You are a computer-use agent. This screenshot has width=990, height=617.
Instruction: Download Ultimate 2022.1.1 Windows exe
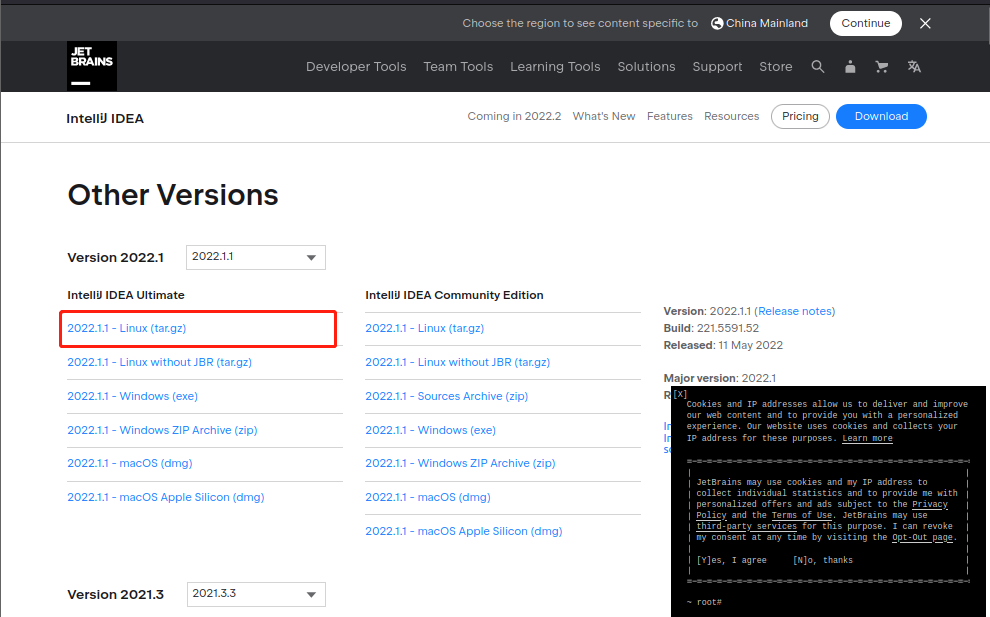[133, 397]
